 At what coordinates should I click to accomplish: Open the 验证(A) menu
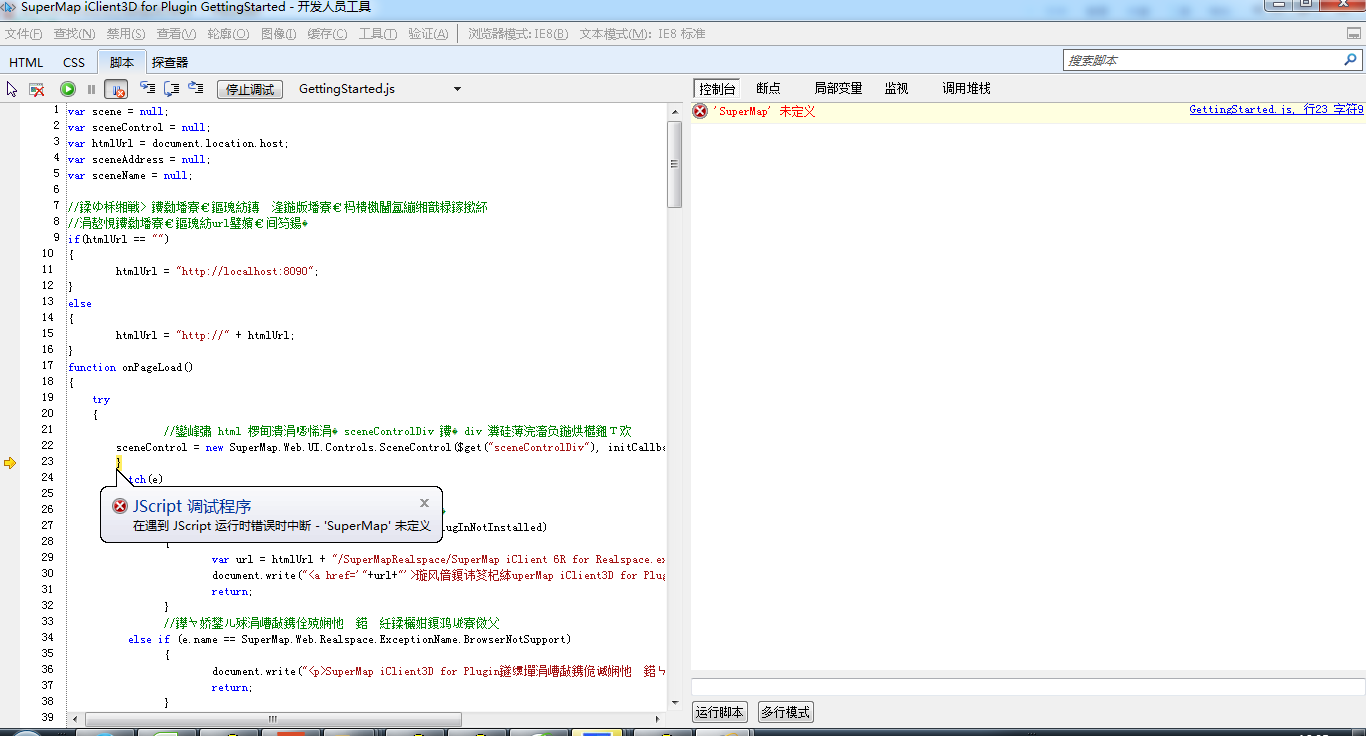428,34
